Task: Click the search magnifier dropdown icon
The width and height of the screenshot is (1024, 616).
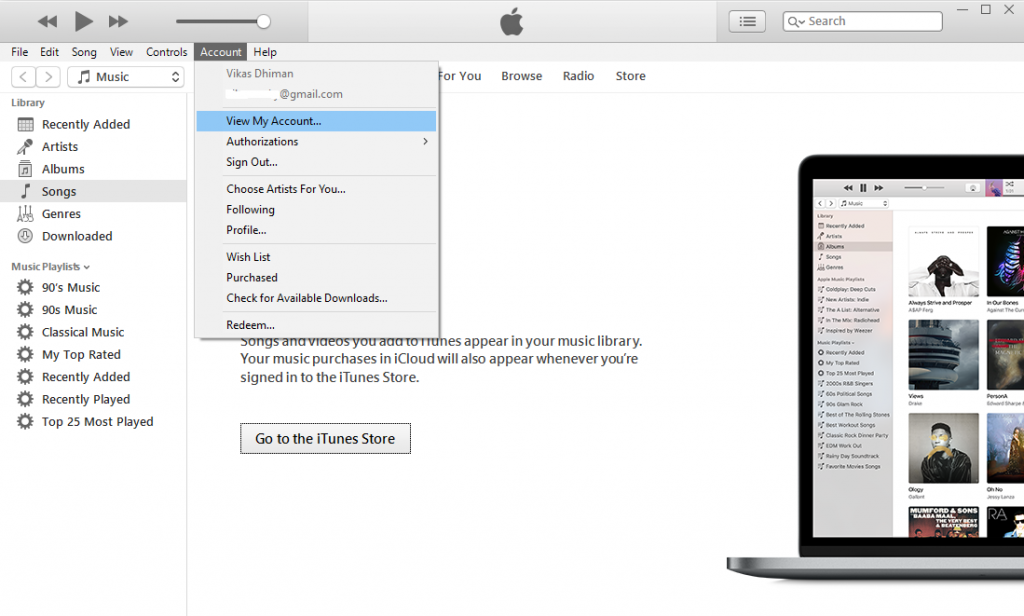Action: (x=796, y=22)
